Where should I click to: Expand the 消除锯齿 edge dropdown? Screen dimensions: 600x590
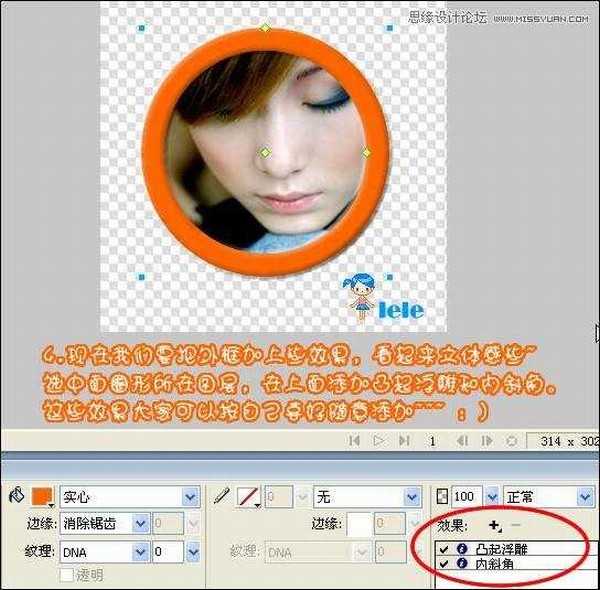[x=141, y=523]
